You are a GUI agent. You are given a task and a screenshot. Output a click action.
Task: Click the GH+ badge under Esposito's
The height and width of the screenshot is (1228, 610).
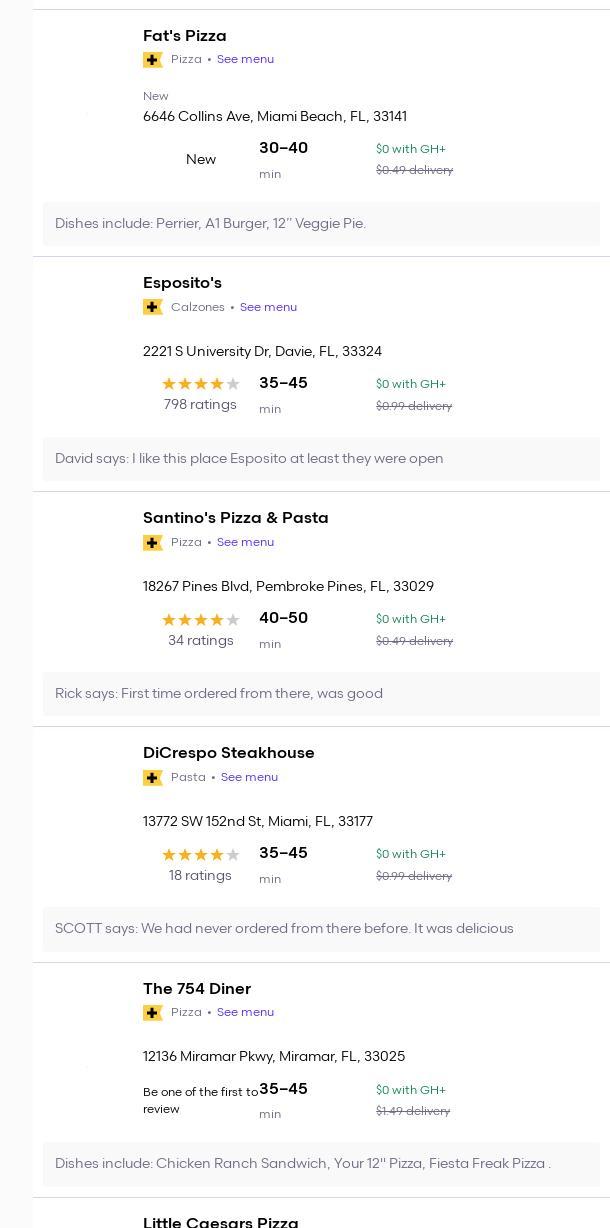(153, 307)
